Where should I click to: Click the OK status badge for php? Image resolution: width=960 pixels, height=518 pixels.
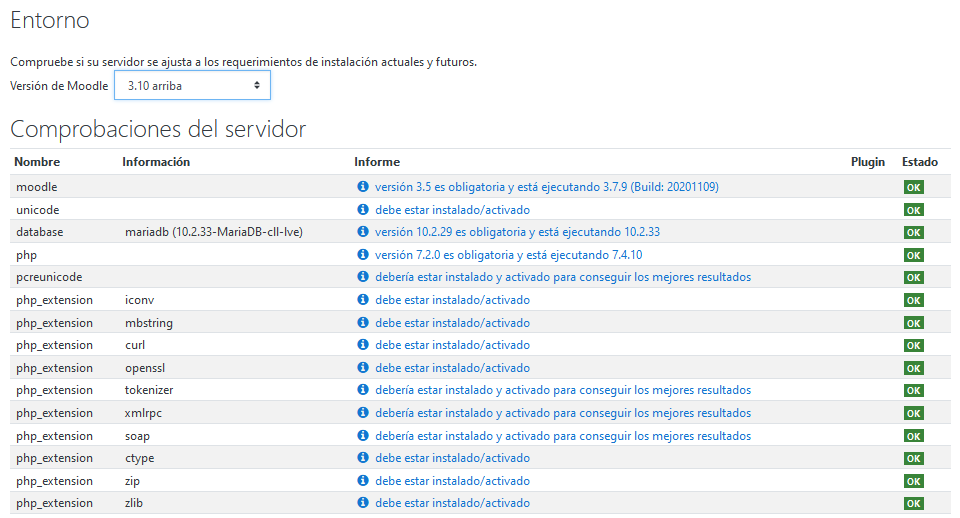click(913, 255)
